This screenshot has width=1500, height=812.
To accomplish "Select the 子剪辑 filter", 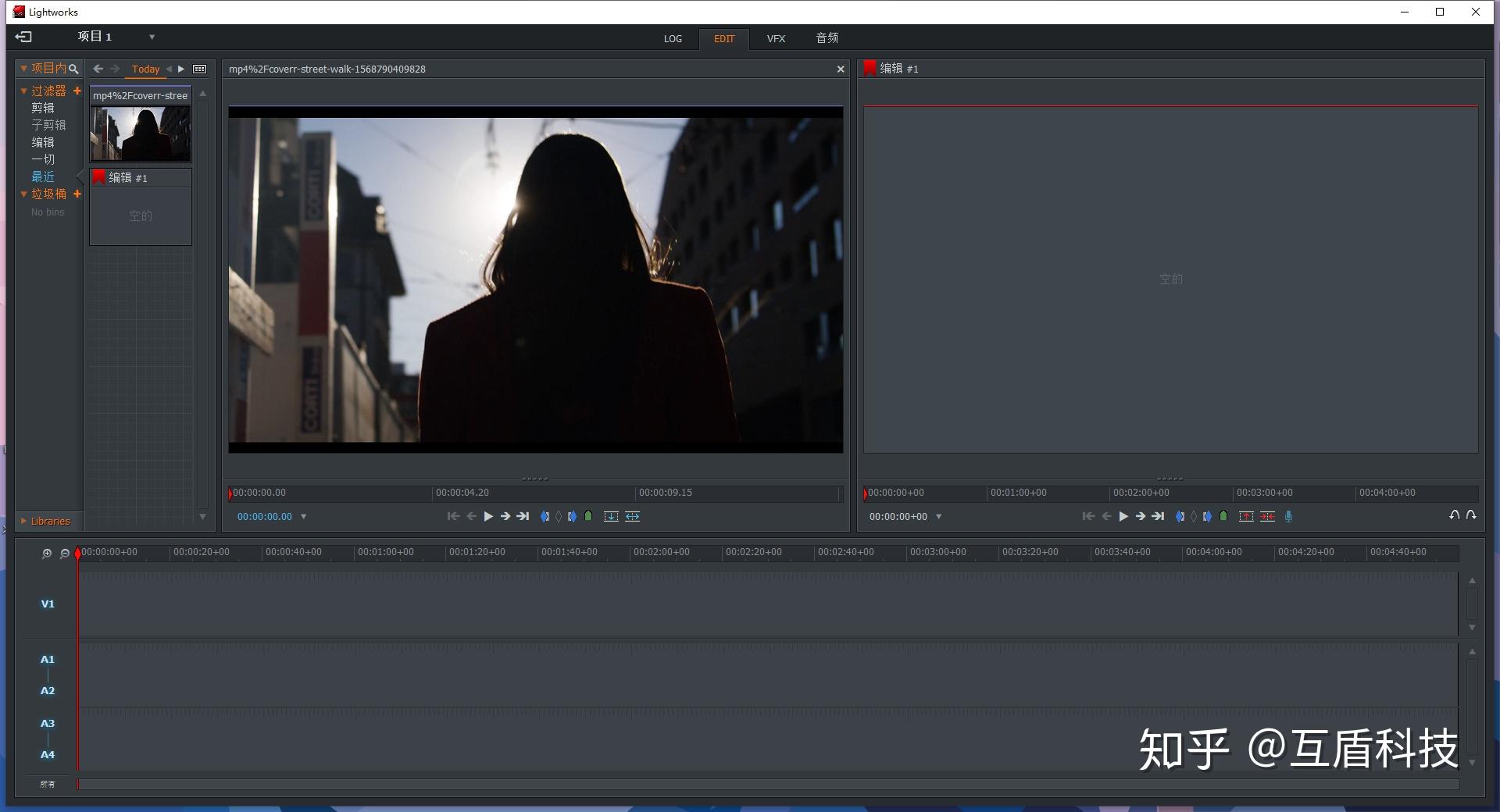I will (48, 125).
